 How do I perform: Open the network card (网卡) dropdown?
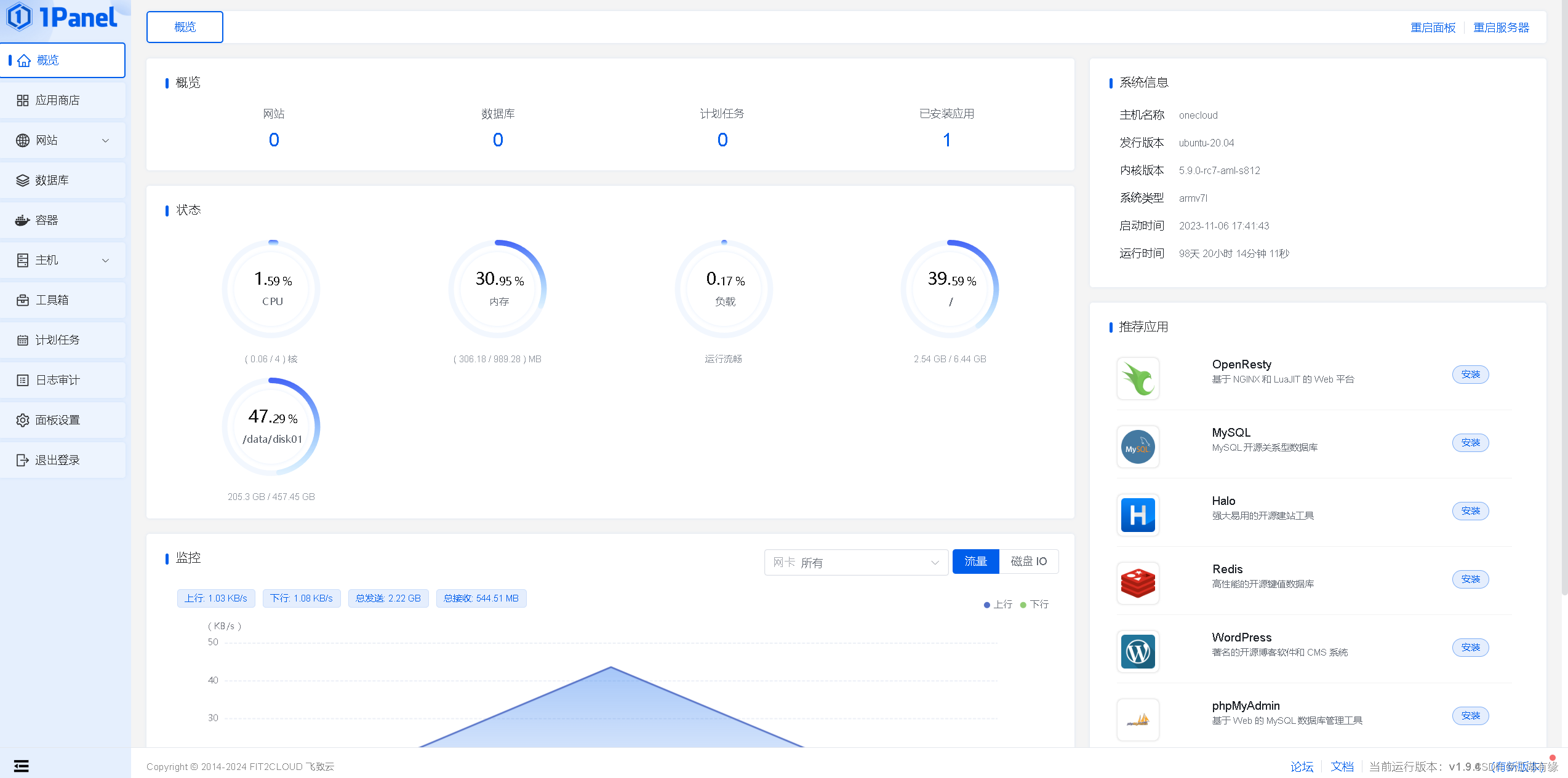click(855, 562)
